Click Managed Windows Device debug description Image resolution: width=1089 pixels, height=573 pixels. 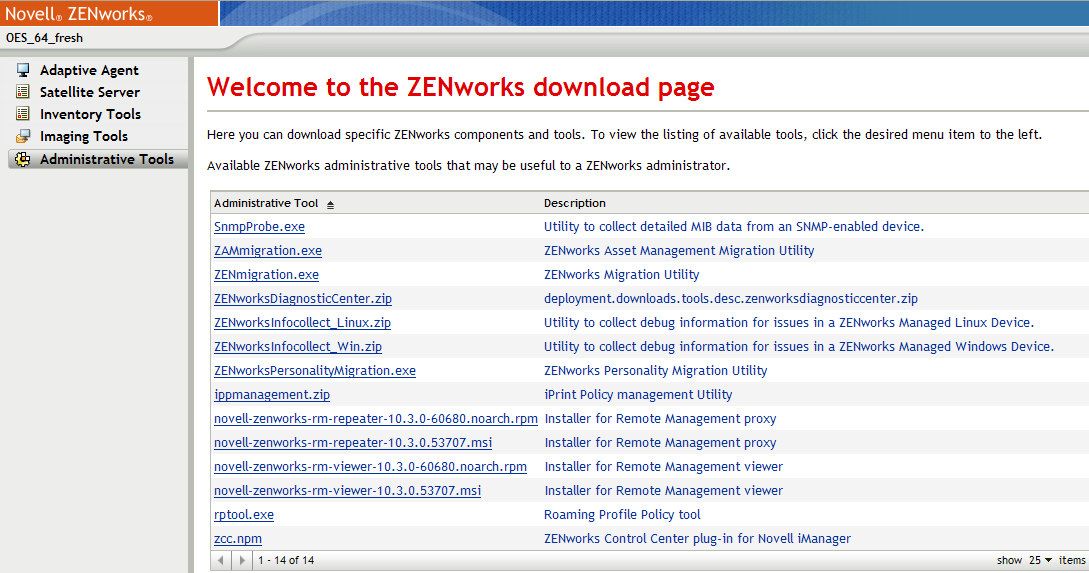(x=799, y=347)
